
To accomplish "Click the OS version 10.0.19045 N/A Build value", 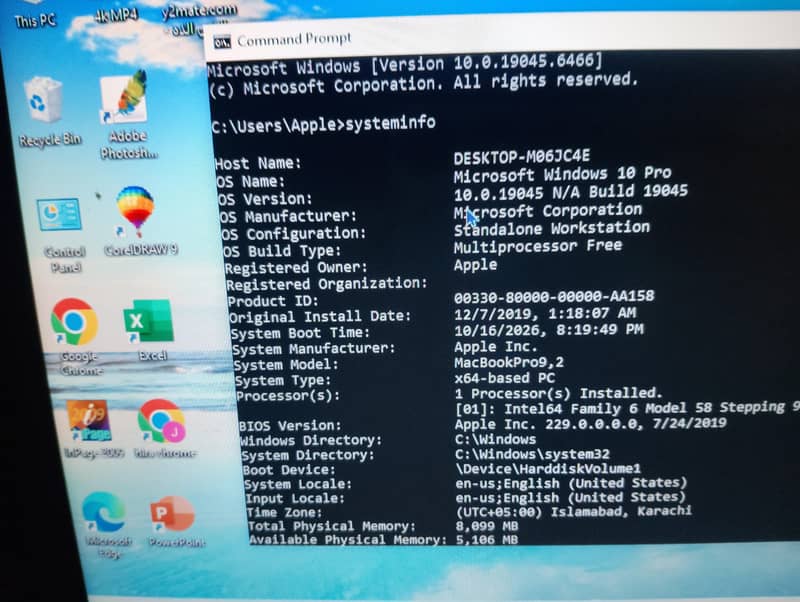I will [571, 192].
